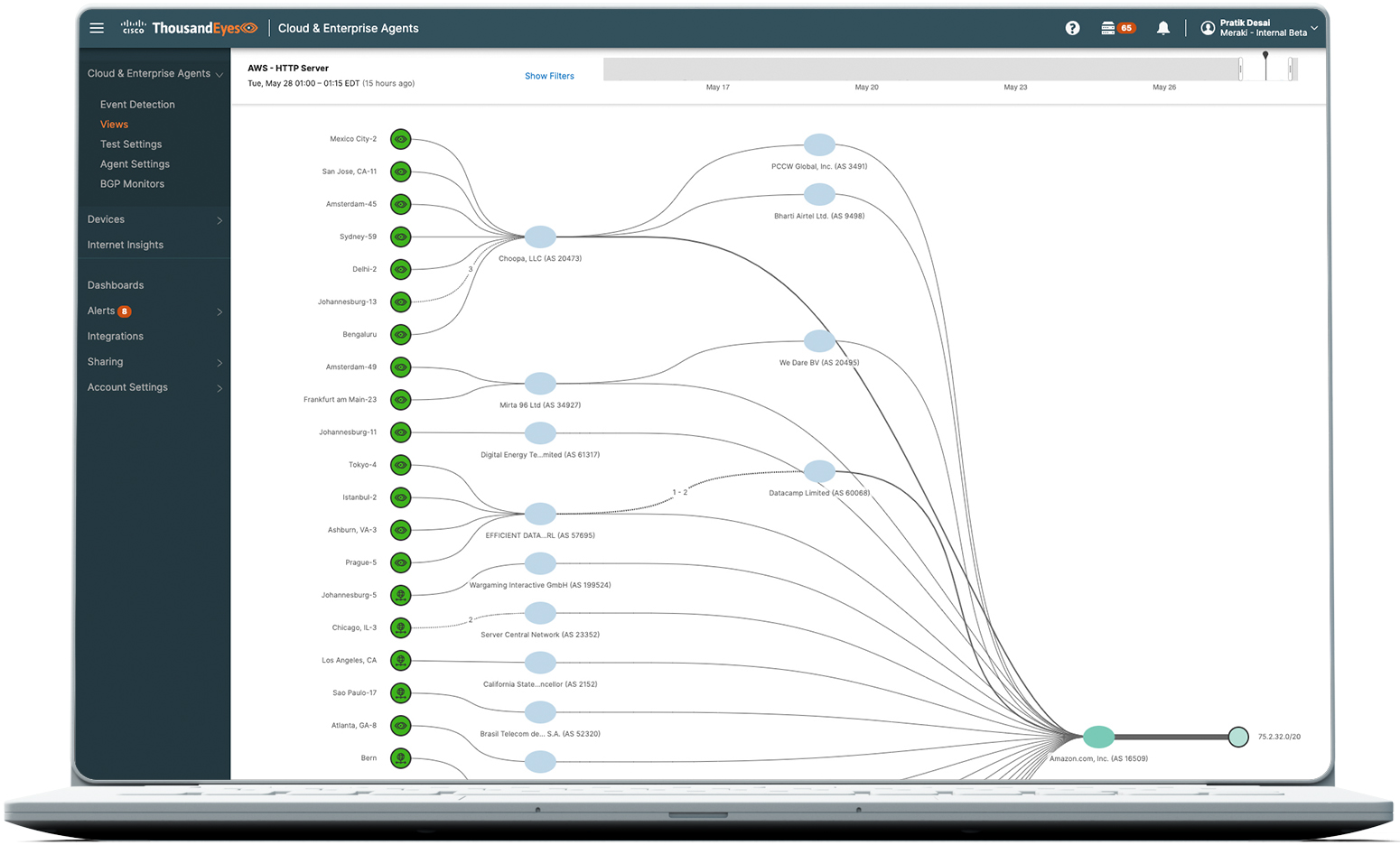The image size is (1400, 845).
Task: Select the Mexico City-2 agent marker
Action: tap(400, 139)
